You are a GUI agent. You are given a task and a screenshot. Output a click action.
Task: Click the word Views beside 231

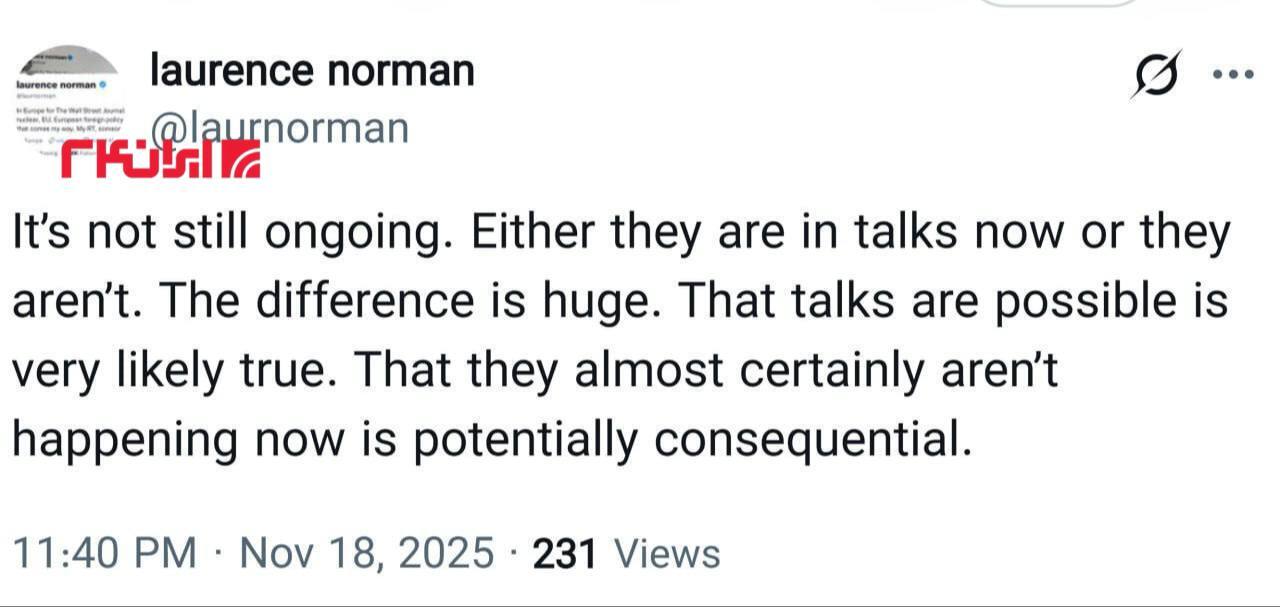coord(666,553)
